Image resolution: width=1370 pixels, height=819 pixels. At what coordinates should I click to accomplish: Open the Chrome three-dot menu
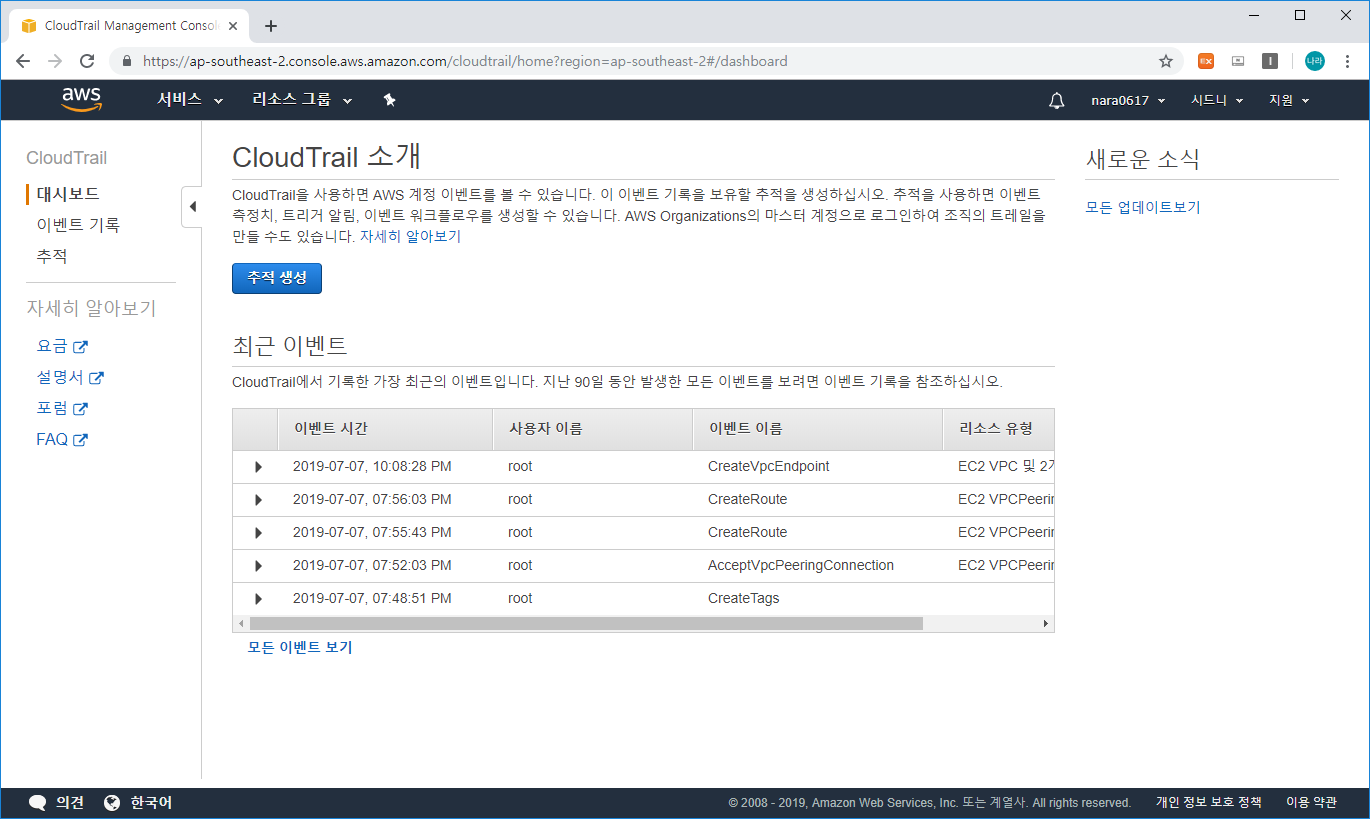coord(1347,61)
